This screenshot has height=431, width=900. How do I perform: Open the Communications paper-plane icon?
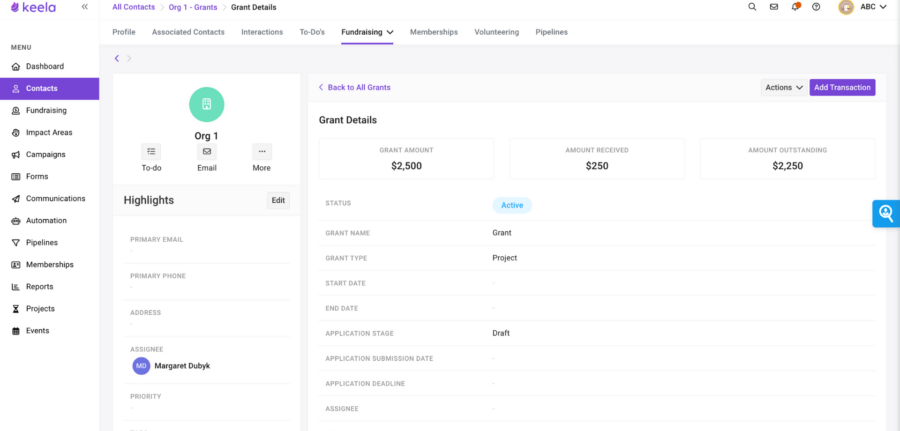coord(16,199)
